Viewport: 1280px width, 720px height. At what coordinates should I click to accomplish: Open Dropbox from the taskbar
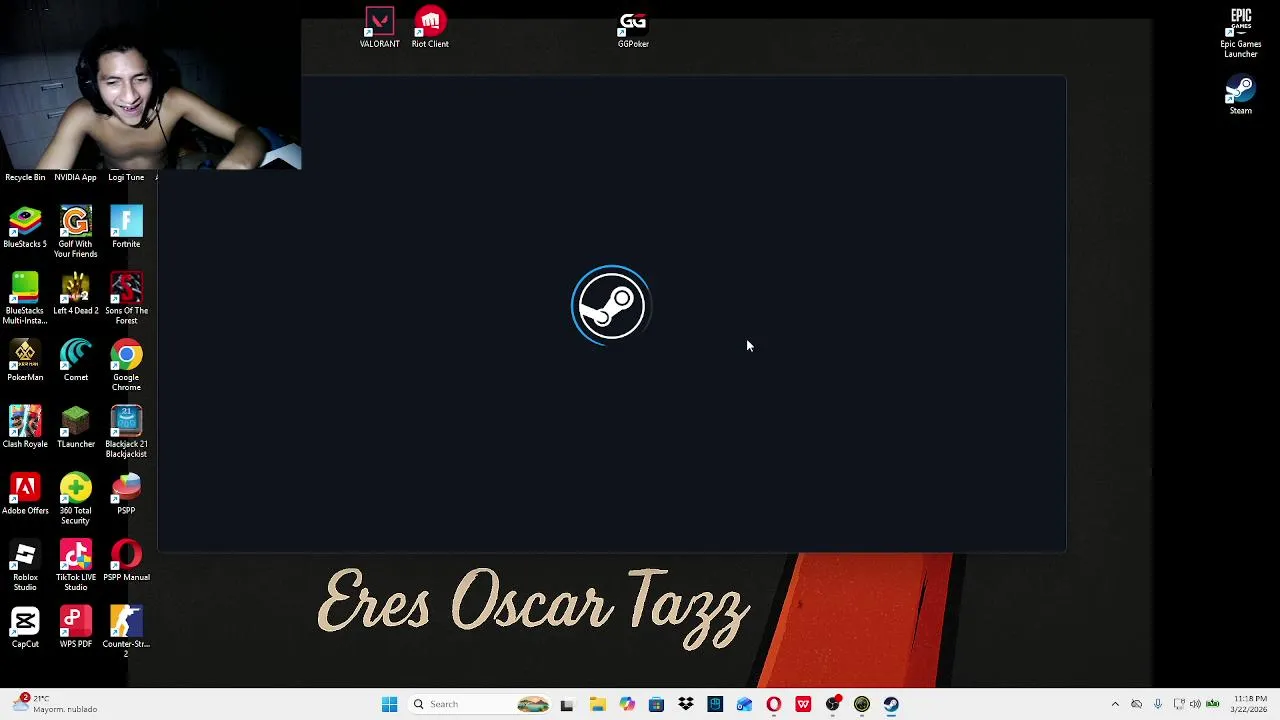point(686,704)
